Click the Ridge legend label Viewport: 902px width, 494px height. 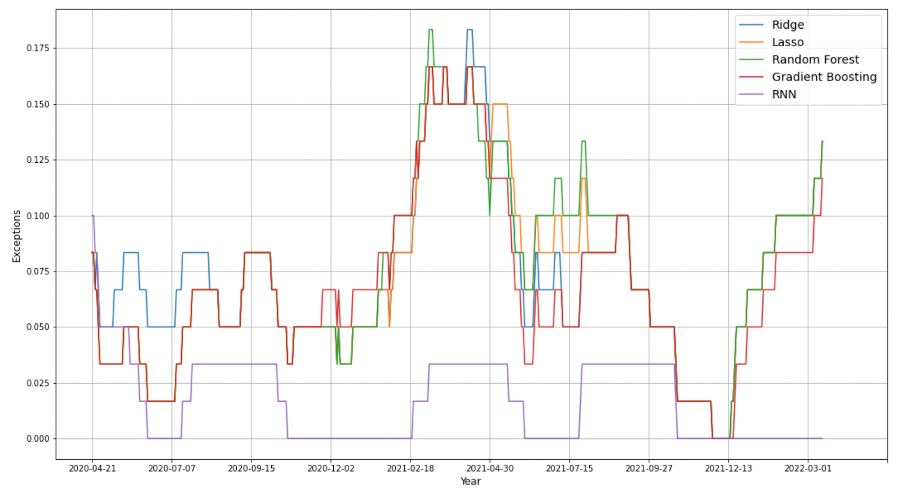pyautogui.click(x=788, y=25)
